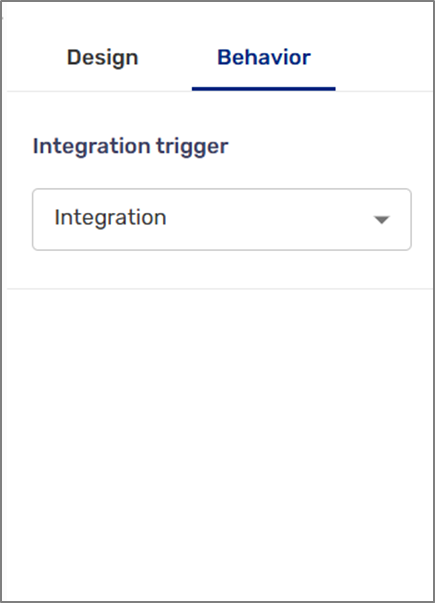Switch to the Design tab
This screenshot has width=435, height=603.
click(x=102, y=58)
